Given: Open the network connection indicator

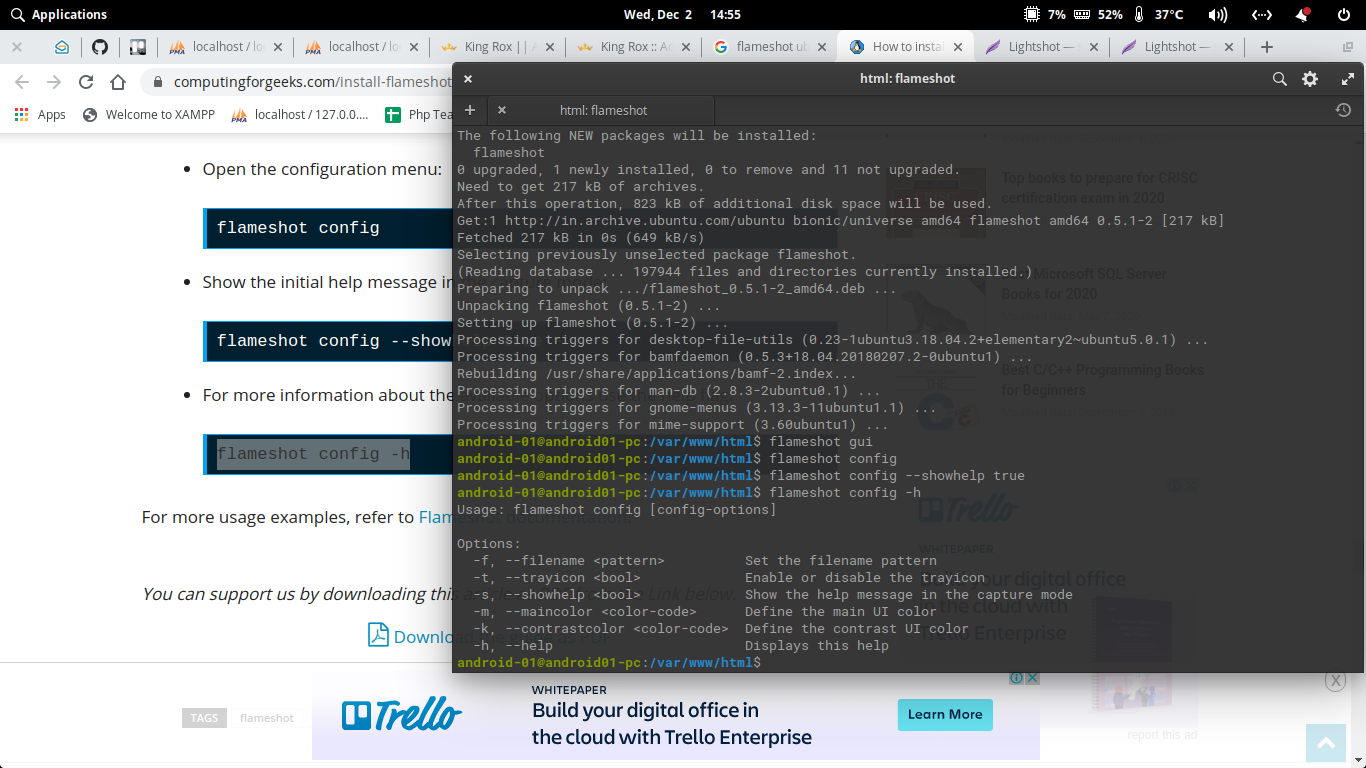Looking at the screenshot, I should click(1262, 14).
